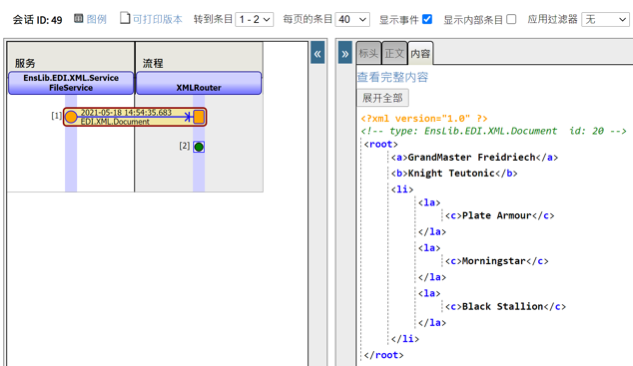Open the 可打印版本 link text
Image resolution: width=633 pixels, height=366 pixels.
(157, 19)
